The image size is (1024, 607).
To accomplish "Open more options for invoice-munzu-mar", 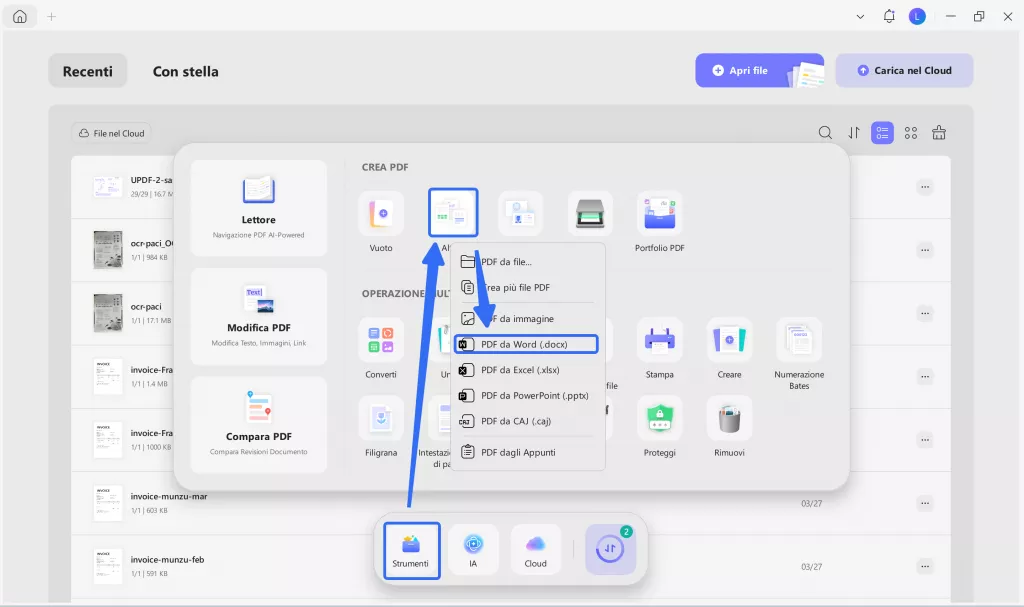I will [925, 501].
